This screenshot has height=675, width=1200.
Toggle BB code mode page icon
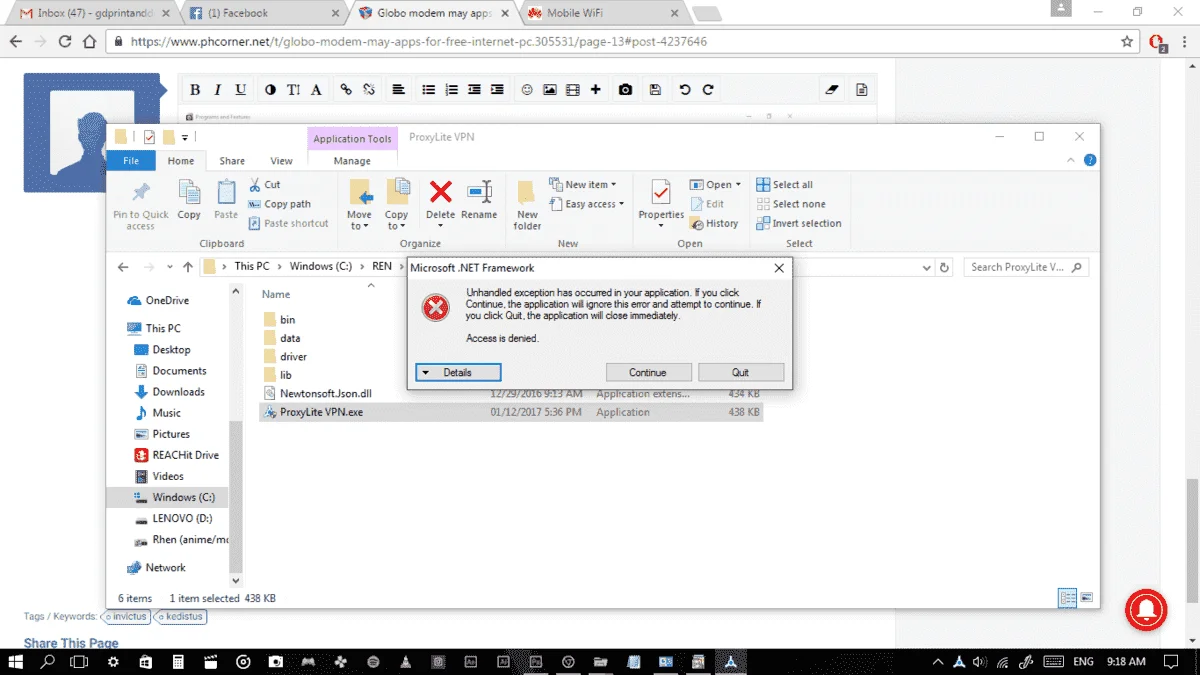point(861,89)
